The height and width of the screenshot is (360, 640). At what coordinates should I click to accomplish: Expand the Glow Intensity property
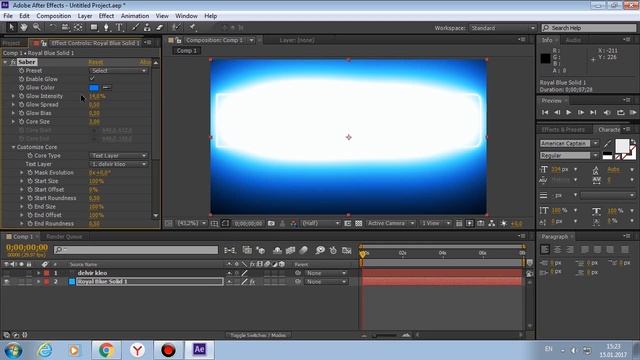(13, 96)
